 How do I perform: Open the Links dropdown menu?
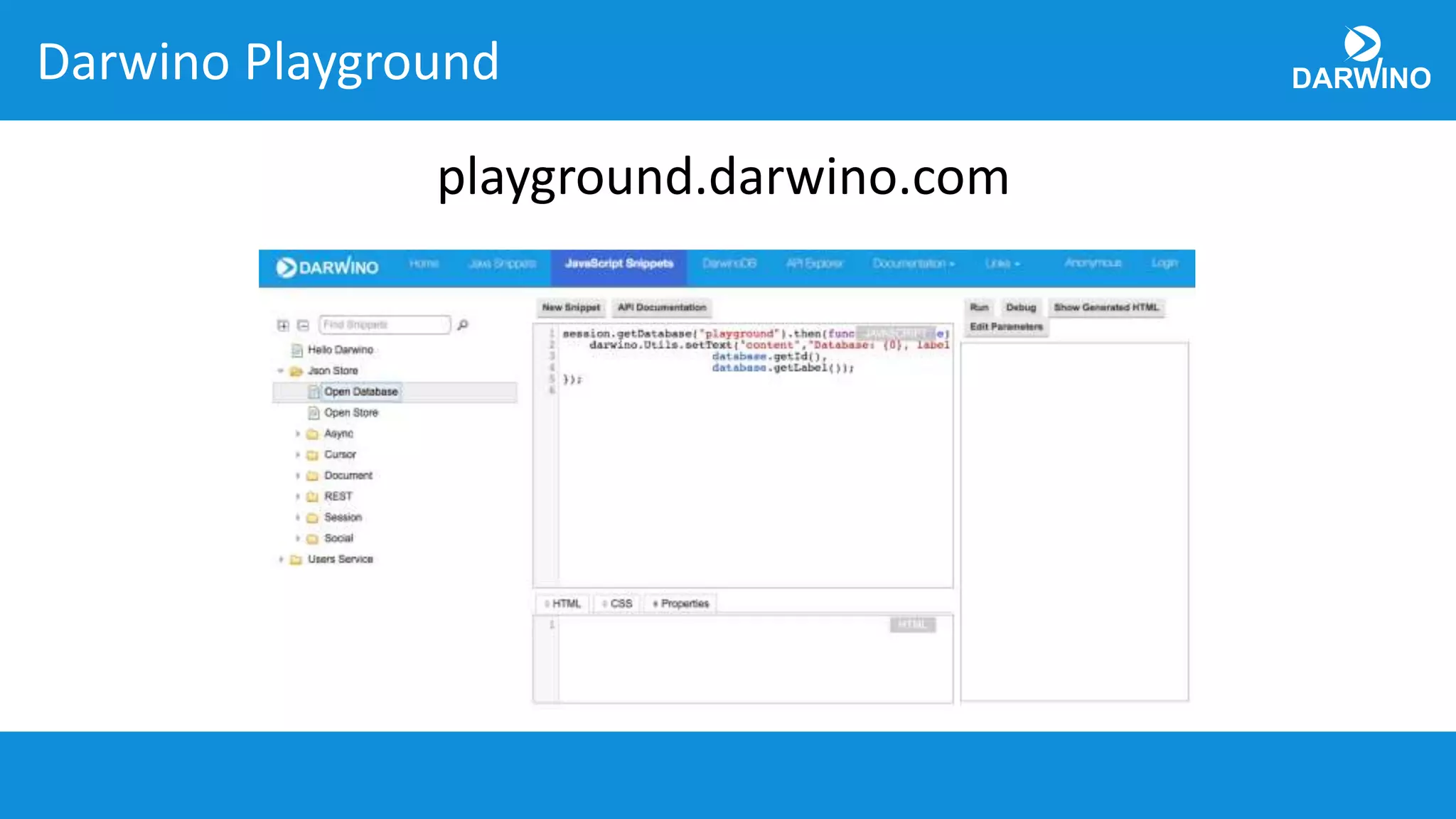tap(1002, 264)
